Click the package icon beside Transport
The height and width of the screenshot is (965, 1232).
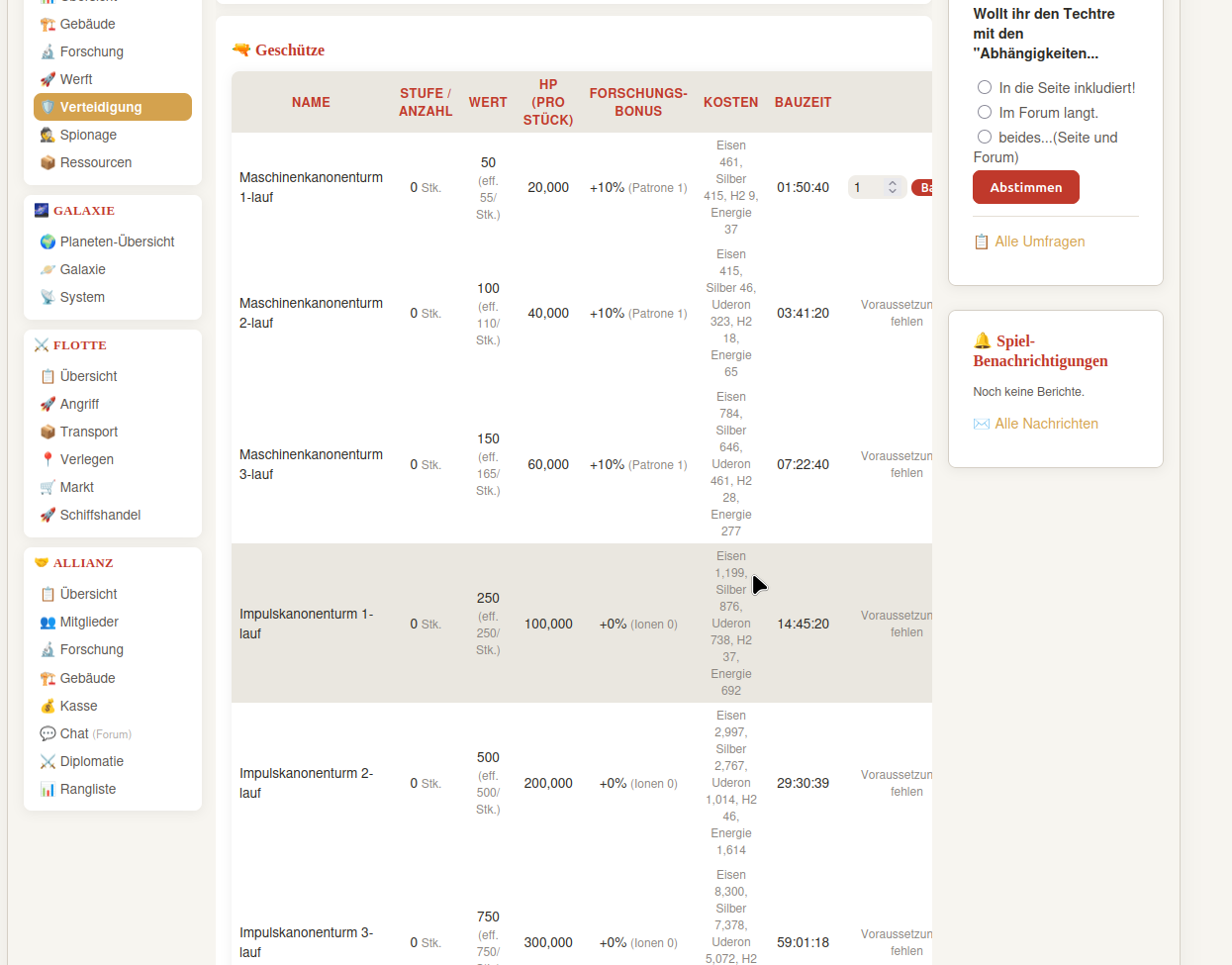coord(47,432)
